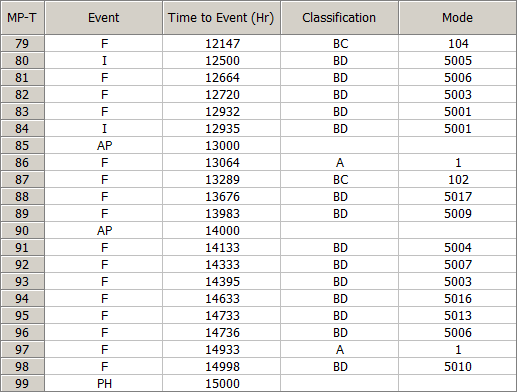
Task: Select the Classification column header
Action: (339, 18)
